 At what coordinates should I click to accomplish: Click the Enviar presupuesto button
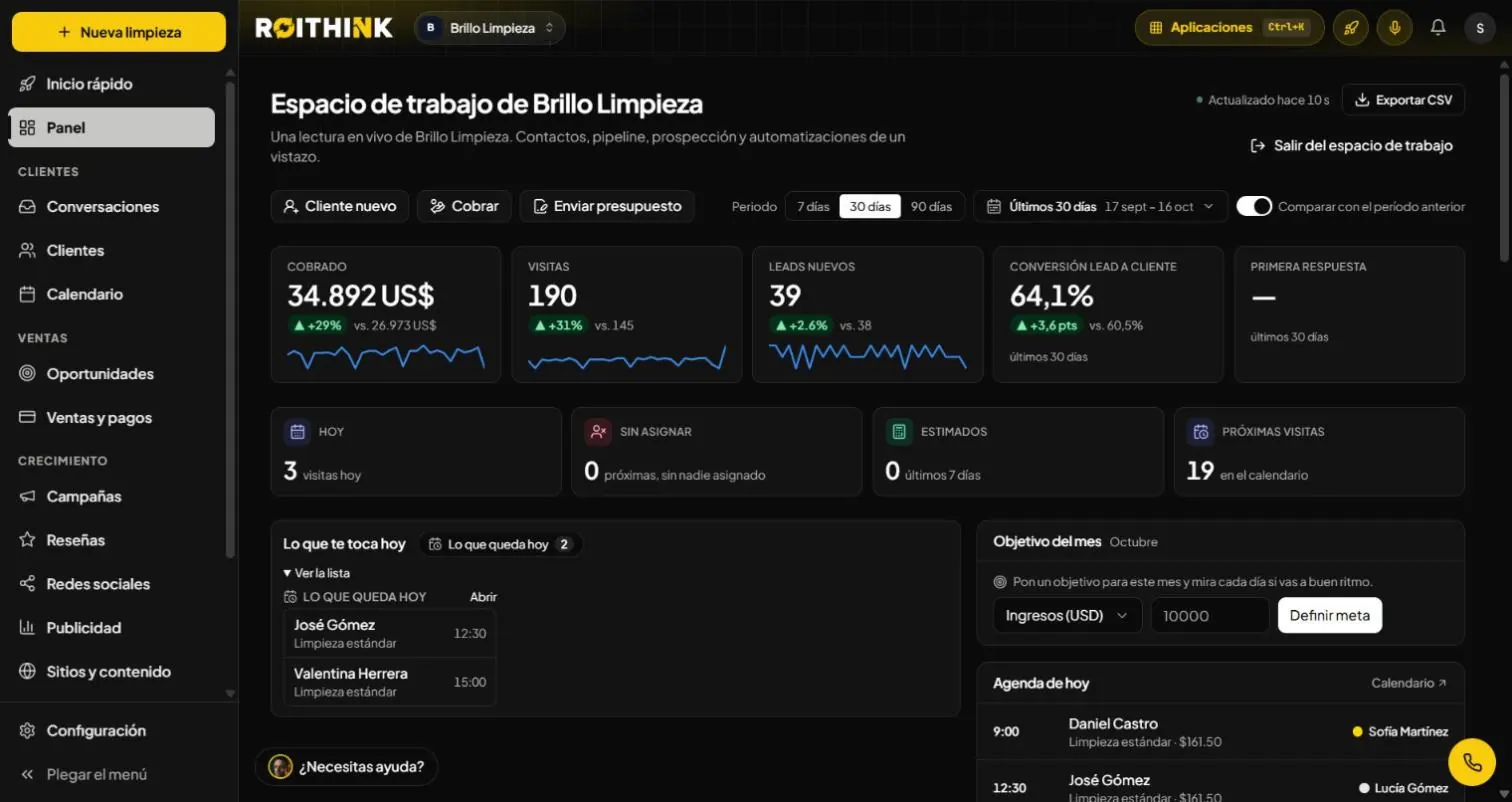coord(607,206)
